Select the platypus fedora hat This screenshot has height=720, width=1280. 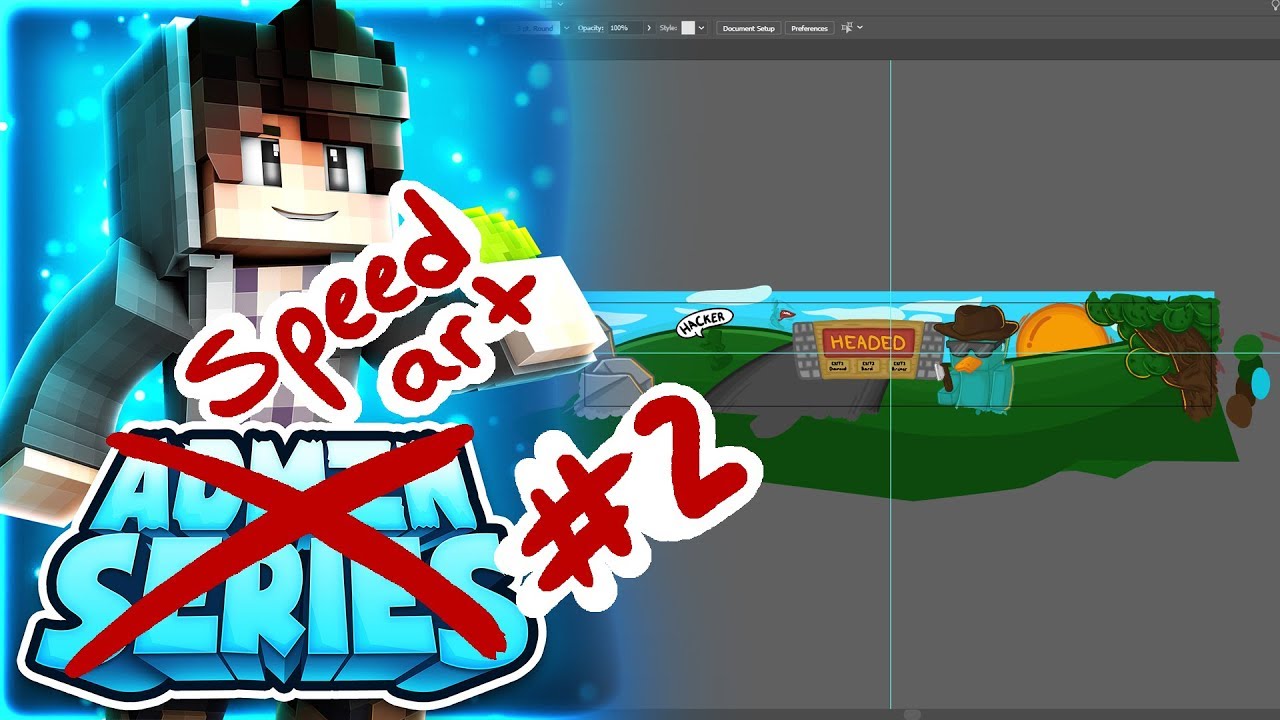click(x=975, y=324)
